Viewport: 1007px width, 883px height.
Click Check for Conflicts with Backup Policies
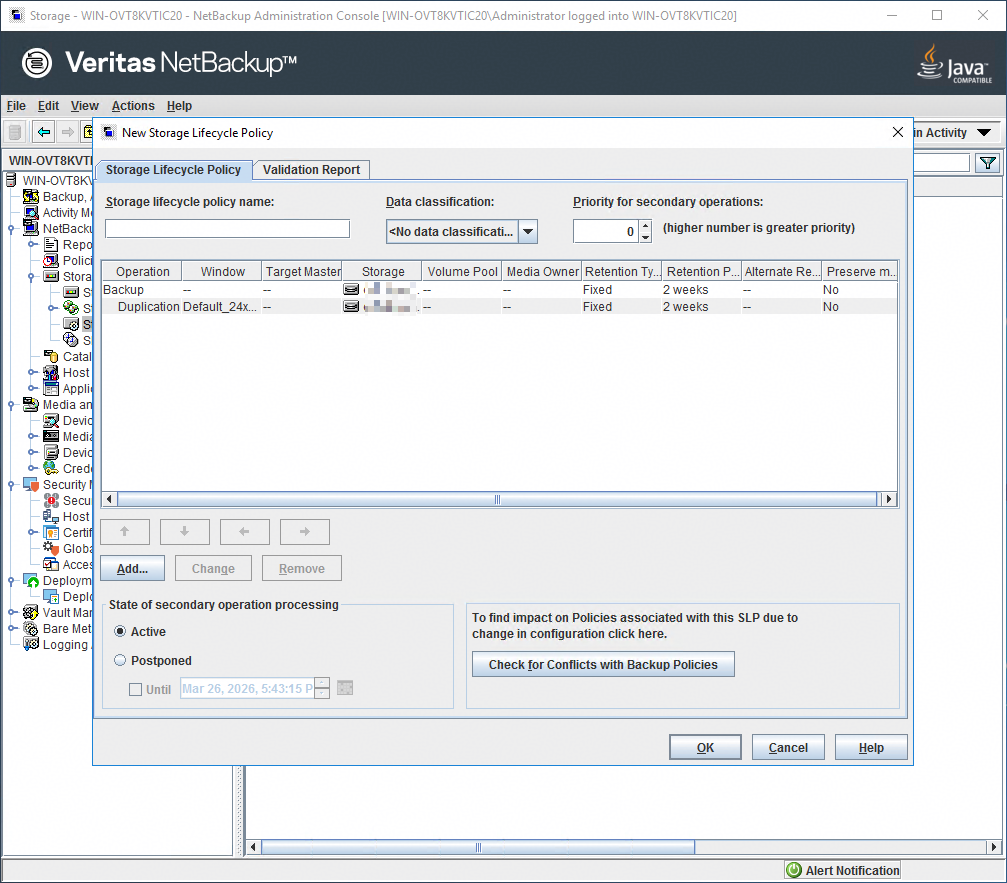tap(603, 665)
